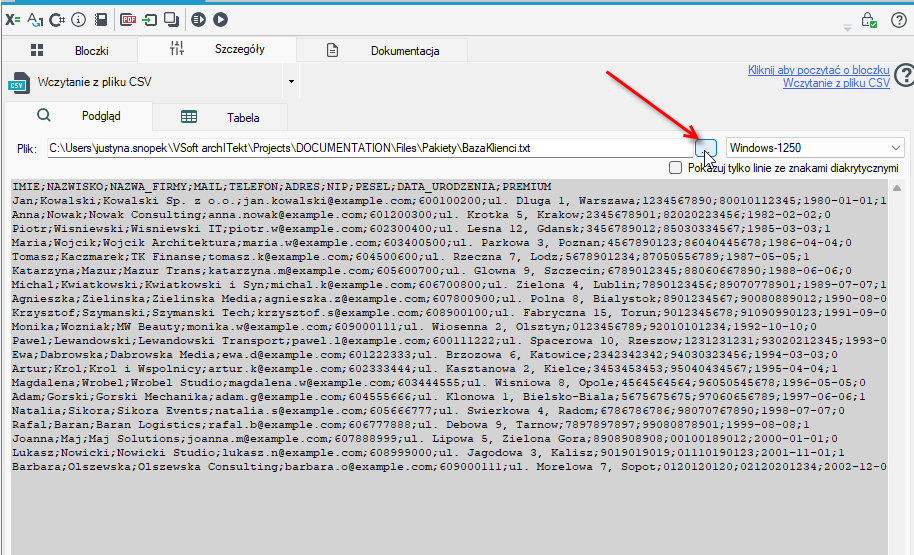This screenshot has height=555, width=914.
Task: Click the preview line starting with Anna;Nowak
Action: [x=421, y=215]
